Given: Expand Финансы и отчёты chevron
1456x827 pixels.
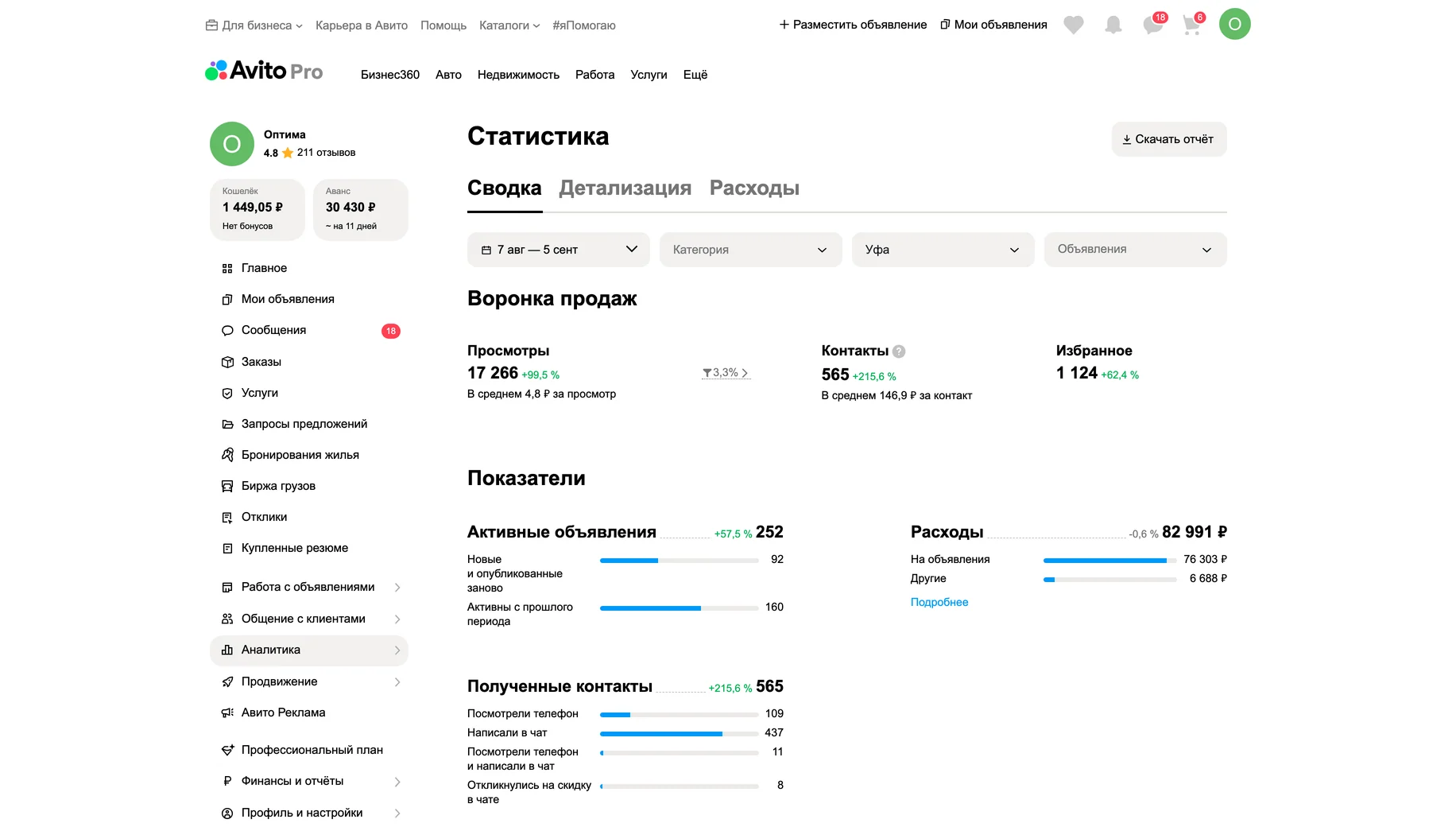Looking at the screenshot, I should [x=397, y=782].
